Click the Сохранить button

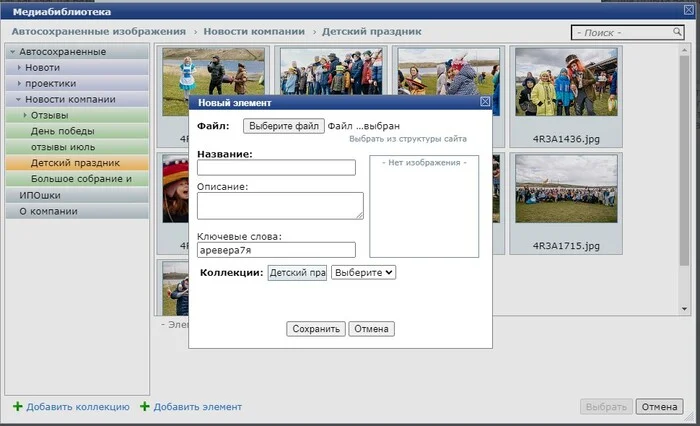[x=316, y=329]
